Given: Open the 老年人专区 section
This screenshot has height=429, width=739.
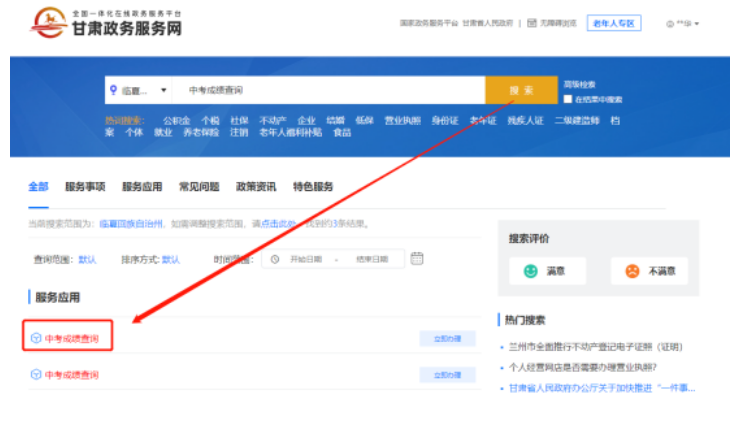Looking at the screenshot, I should (613, 23).
